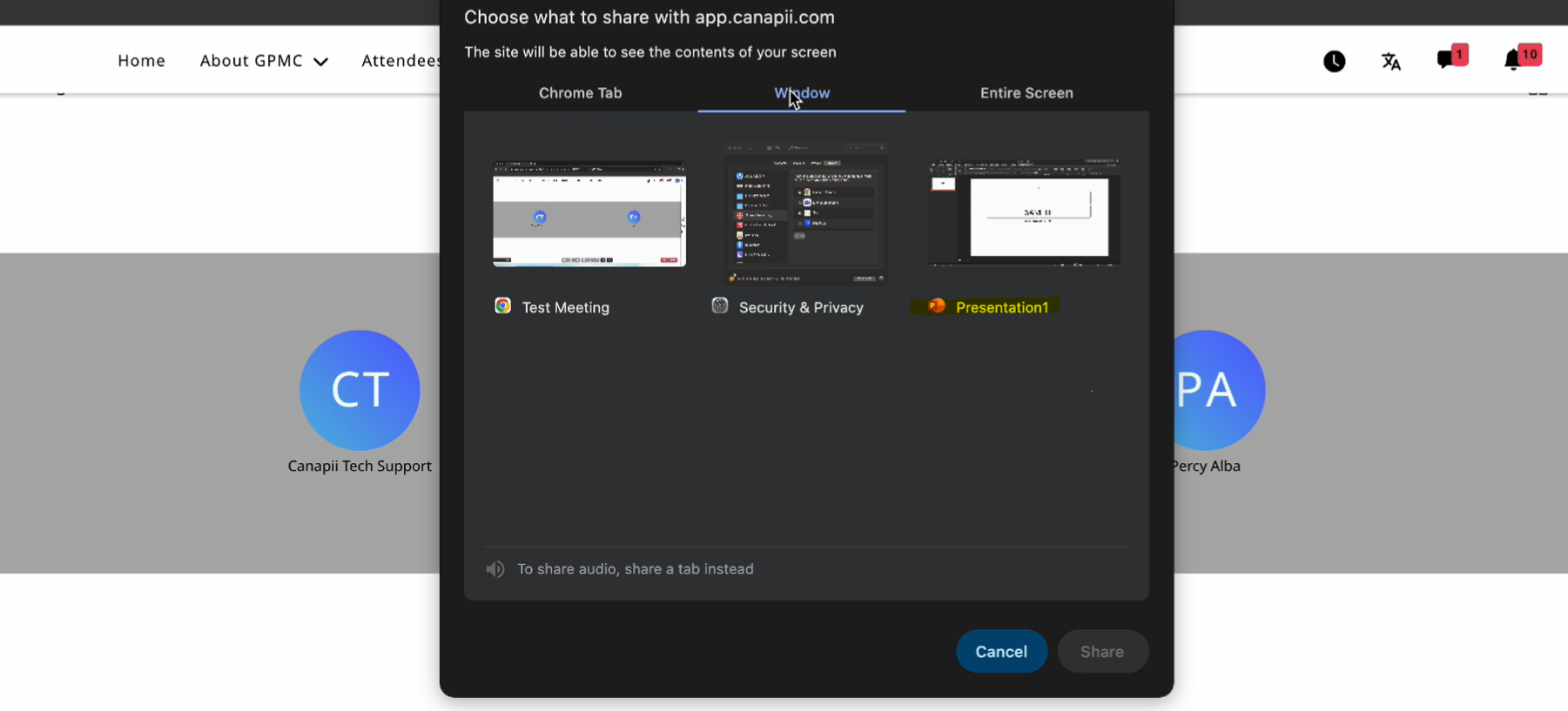Select the Window tab
1568x711 pixels.
point(802,93)
